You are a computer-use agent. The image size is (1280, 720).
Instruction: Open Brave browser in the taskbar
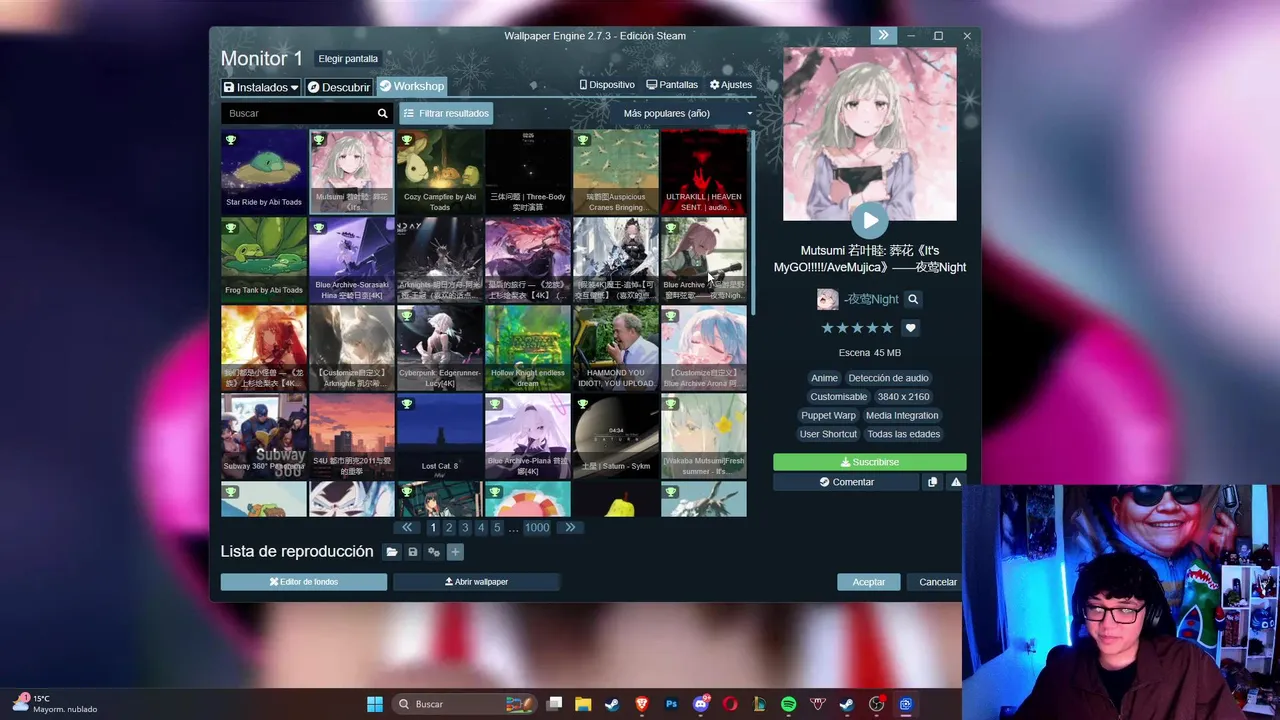coord(642,704)
